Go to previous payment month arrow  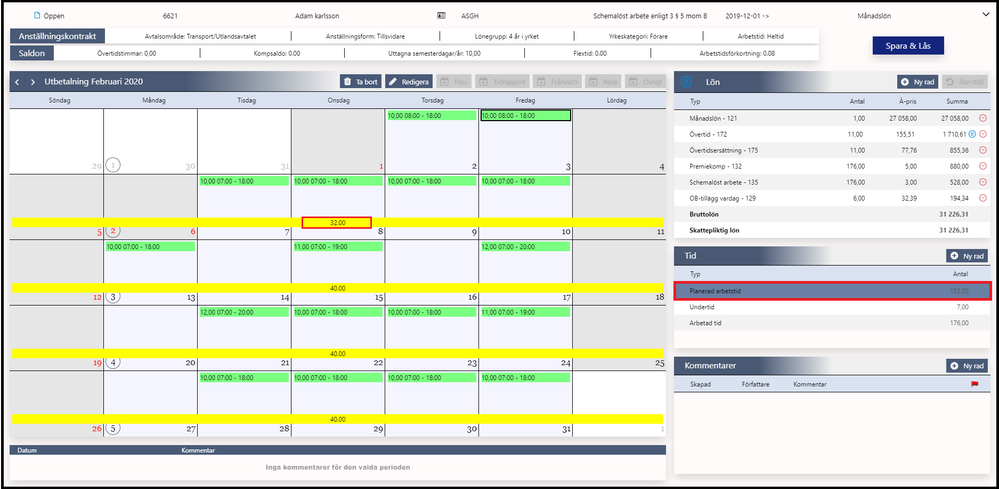[17, 82]
